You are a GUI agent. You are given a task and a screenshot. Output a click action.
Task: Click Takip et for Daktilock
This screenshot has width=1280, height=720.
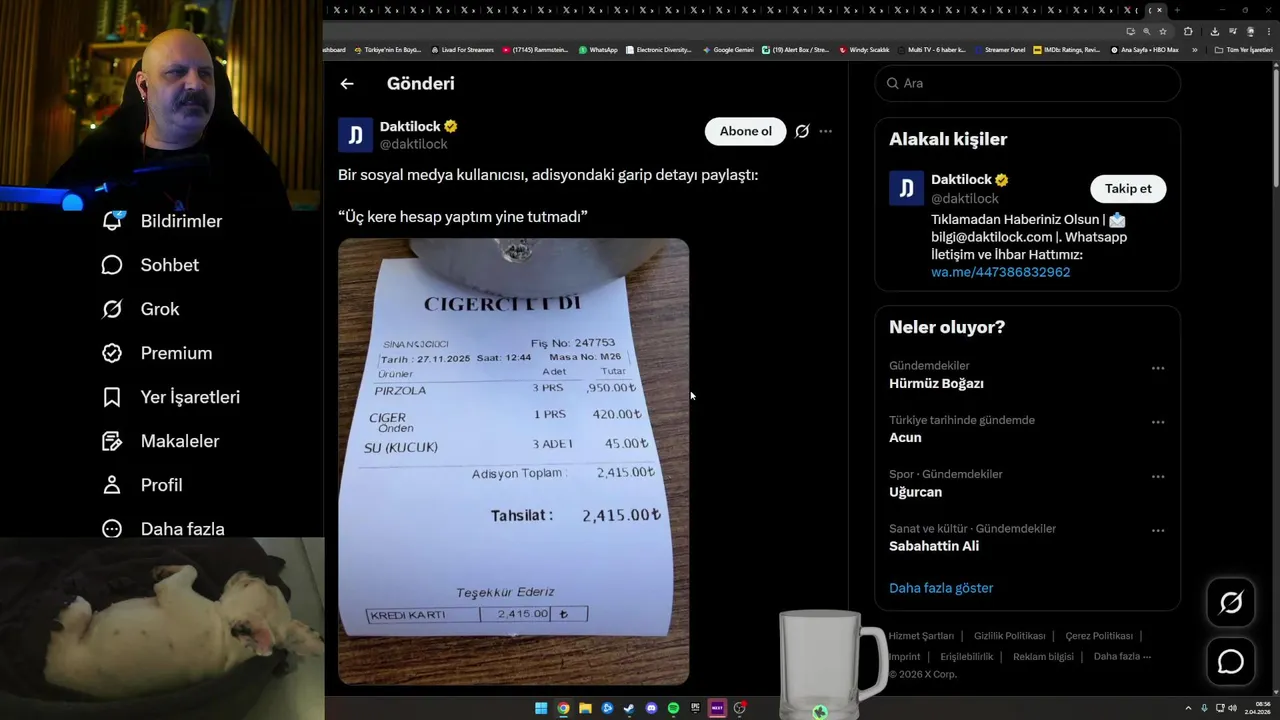1128,188
